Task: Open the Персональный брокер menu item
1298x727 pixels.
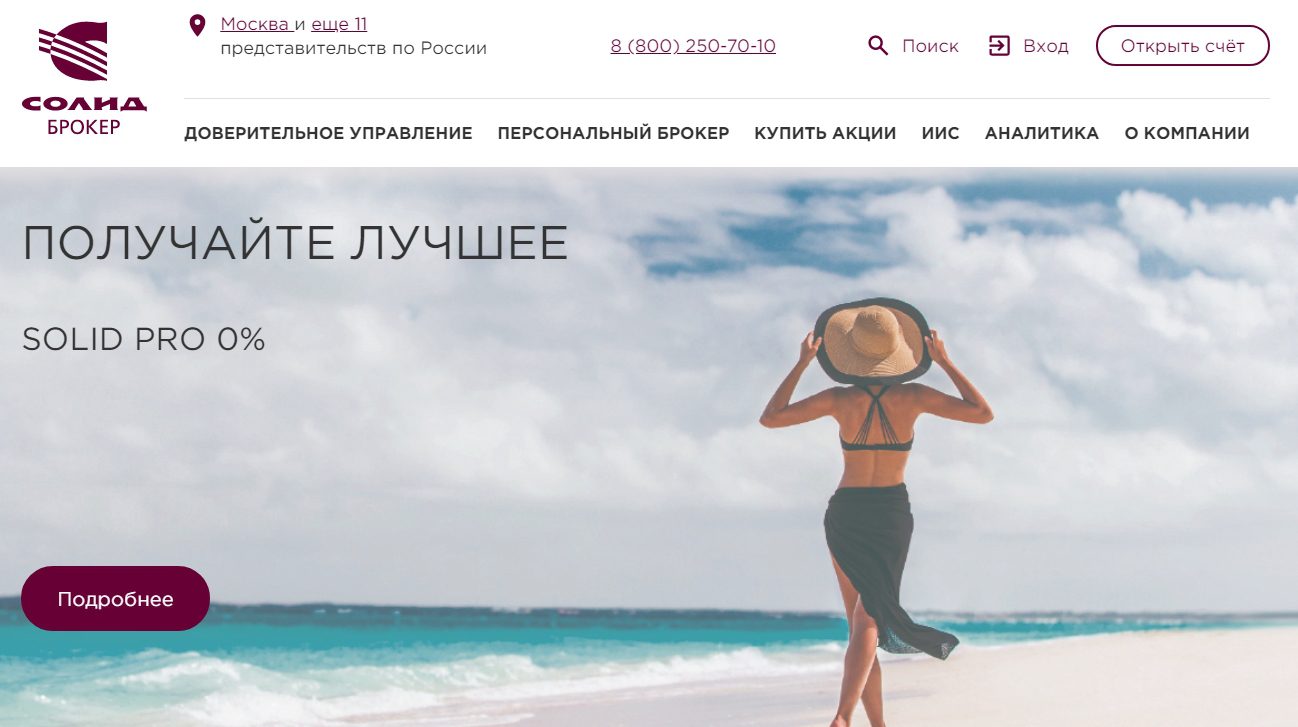Action: pyautogui.click(x=613, y=133)
